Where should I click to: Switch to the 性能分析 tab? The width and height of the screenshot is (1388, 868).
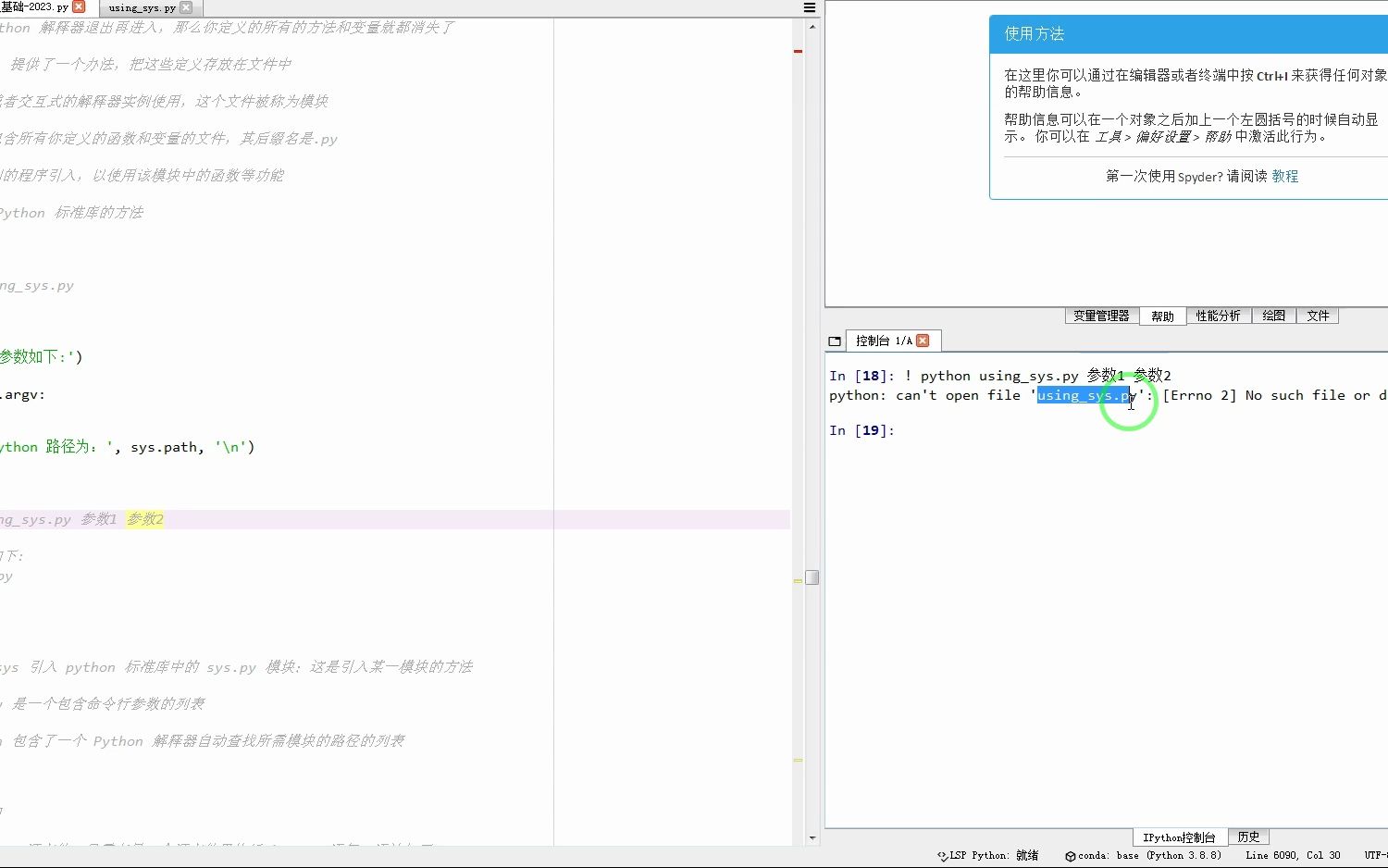(1218, 316)
